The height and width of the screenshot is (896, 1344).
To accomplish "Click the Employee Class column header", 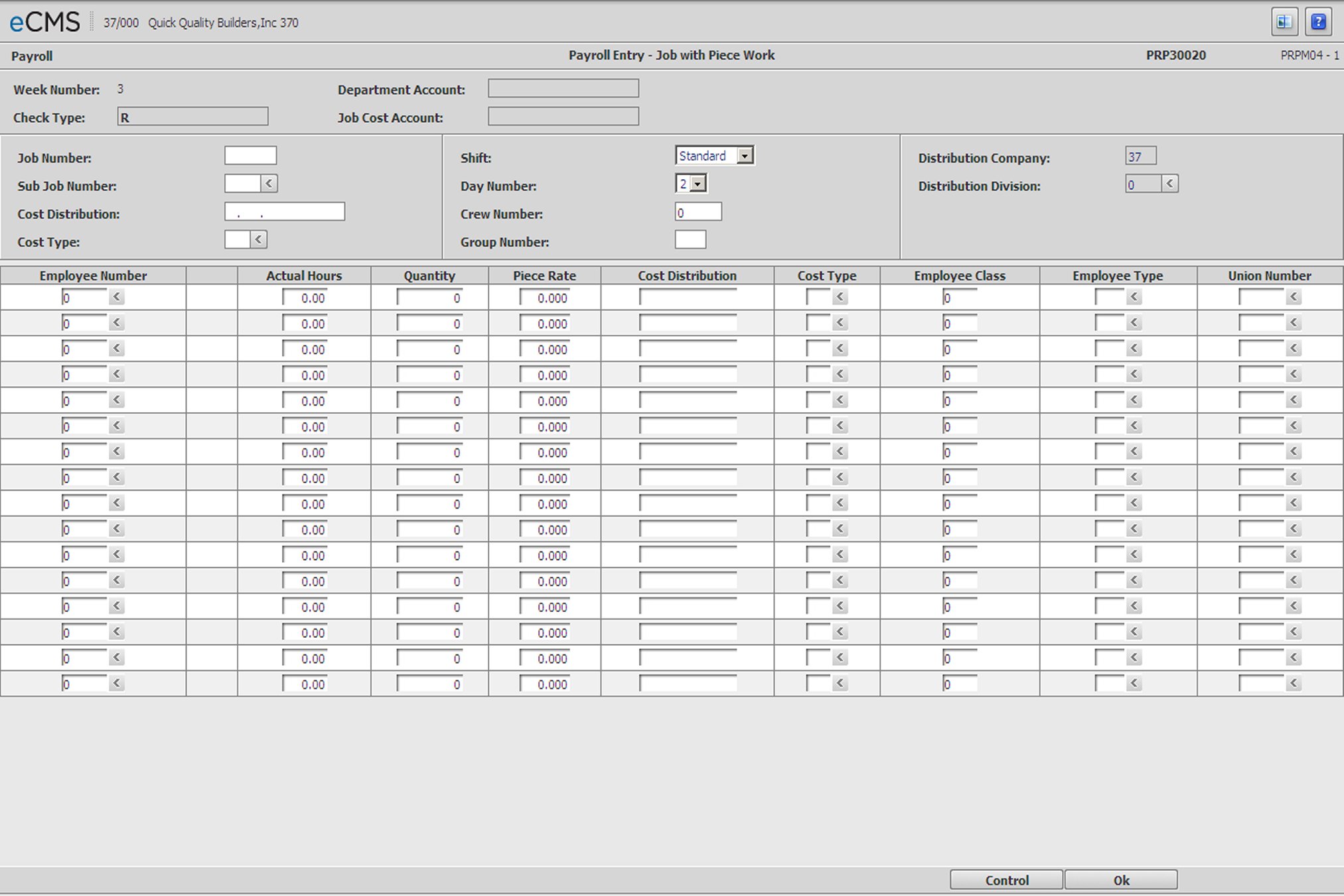I will point(960,275).
